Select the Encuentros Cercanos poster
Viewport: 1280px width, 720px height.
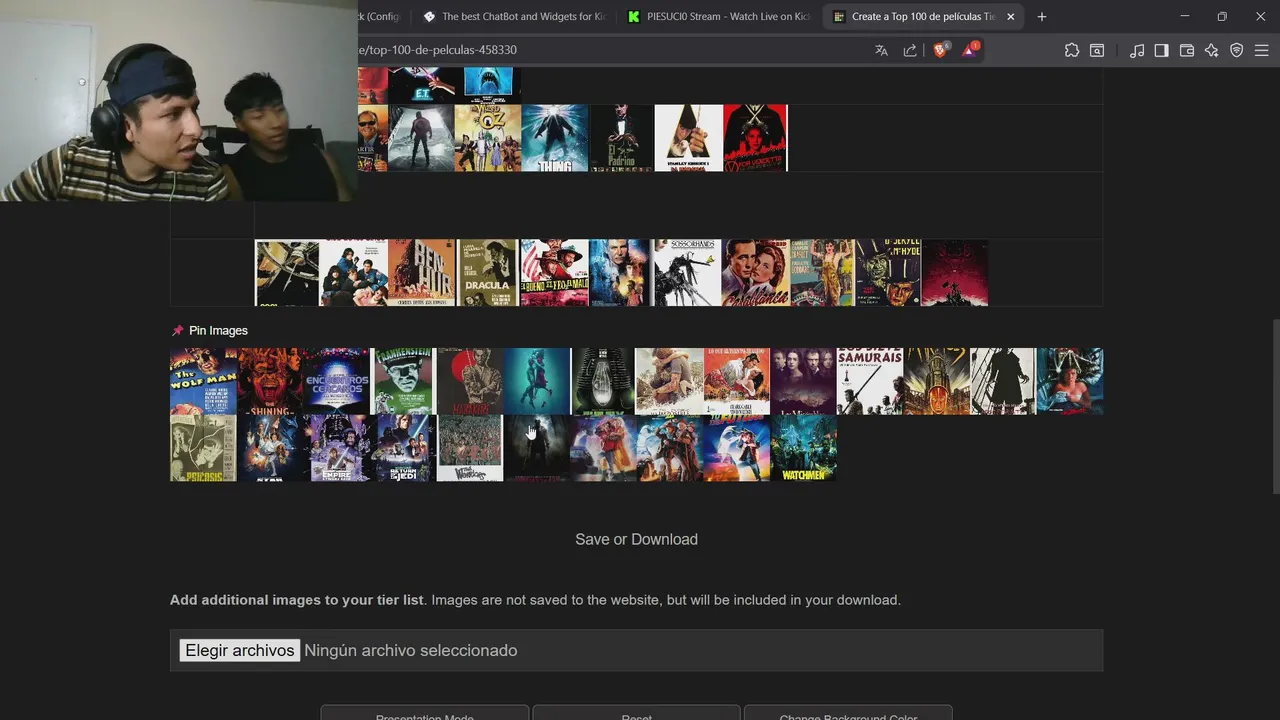click(x=337, y=381)
